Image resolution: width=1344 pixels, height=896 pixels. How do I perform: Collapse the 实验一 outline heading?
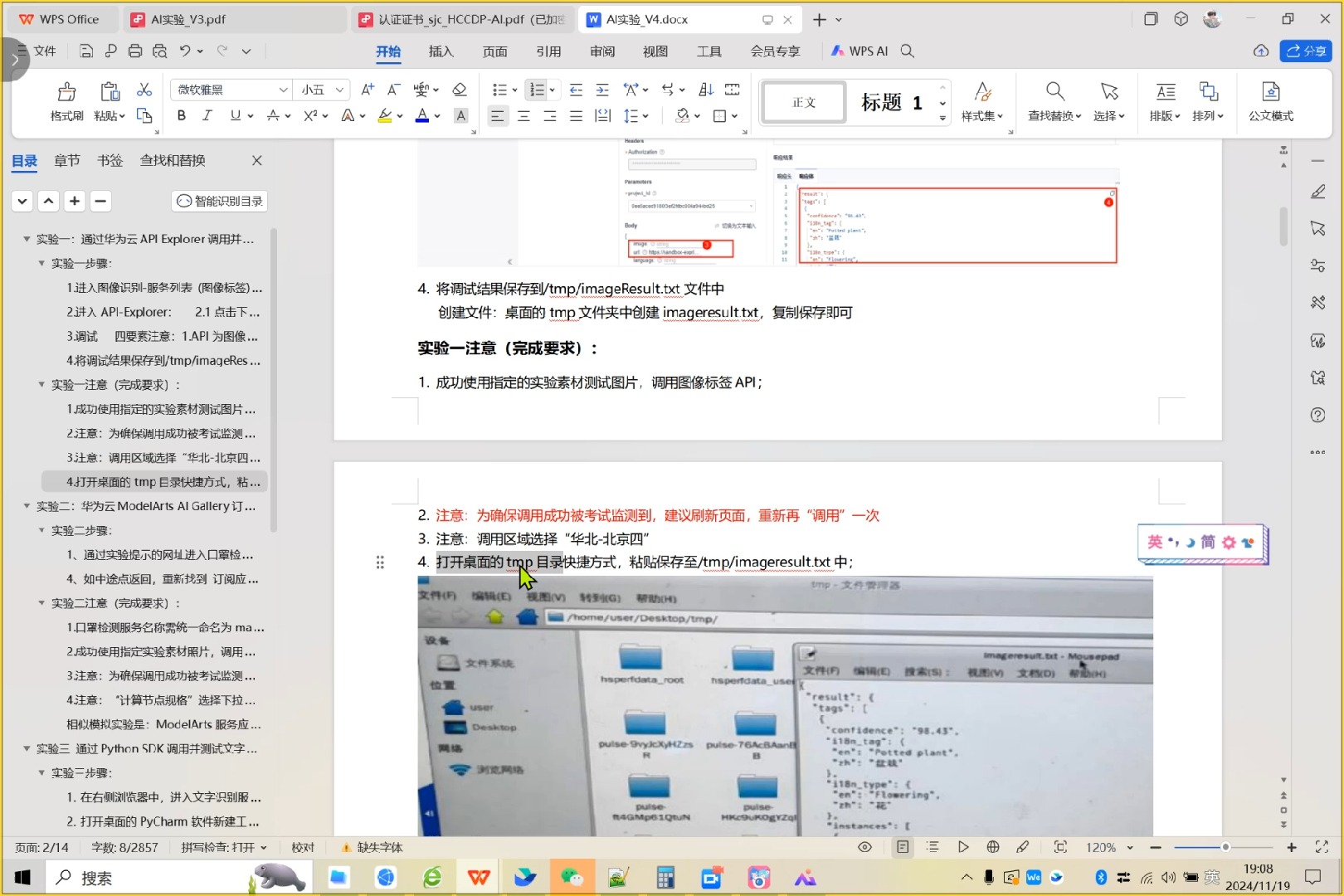point(27,239)
